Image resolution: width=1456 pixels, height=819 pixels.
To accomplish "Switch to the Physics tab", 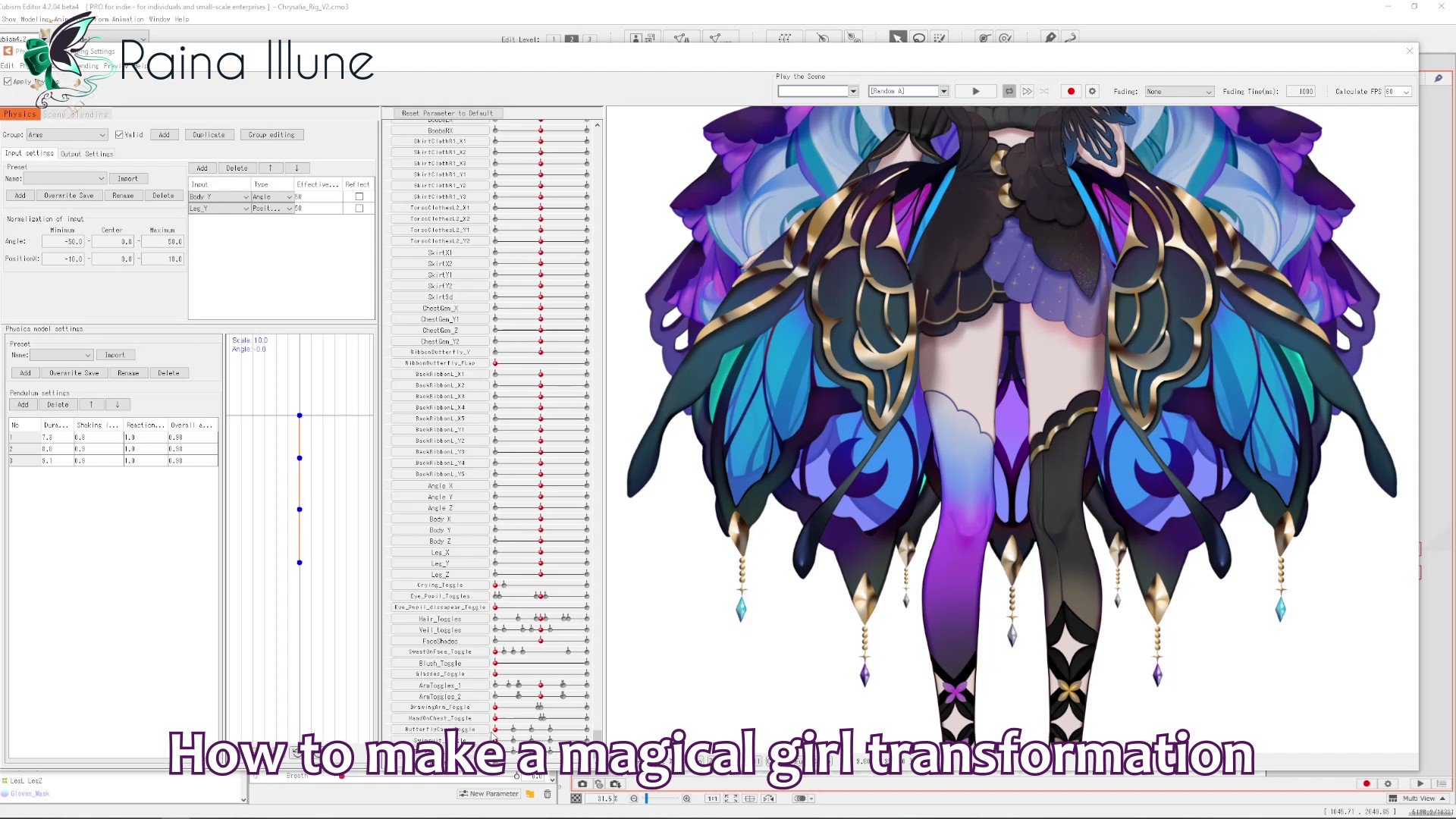I will tap(20, 114).
